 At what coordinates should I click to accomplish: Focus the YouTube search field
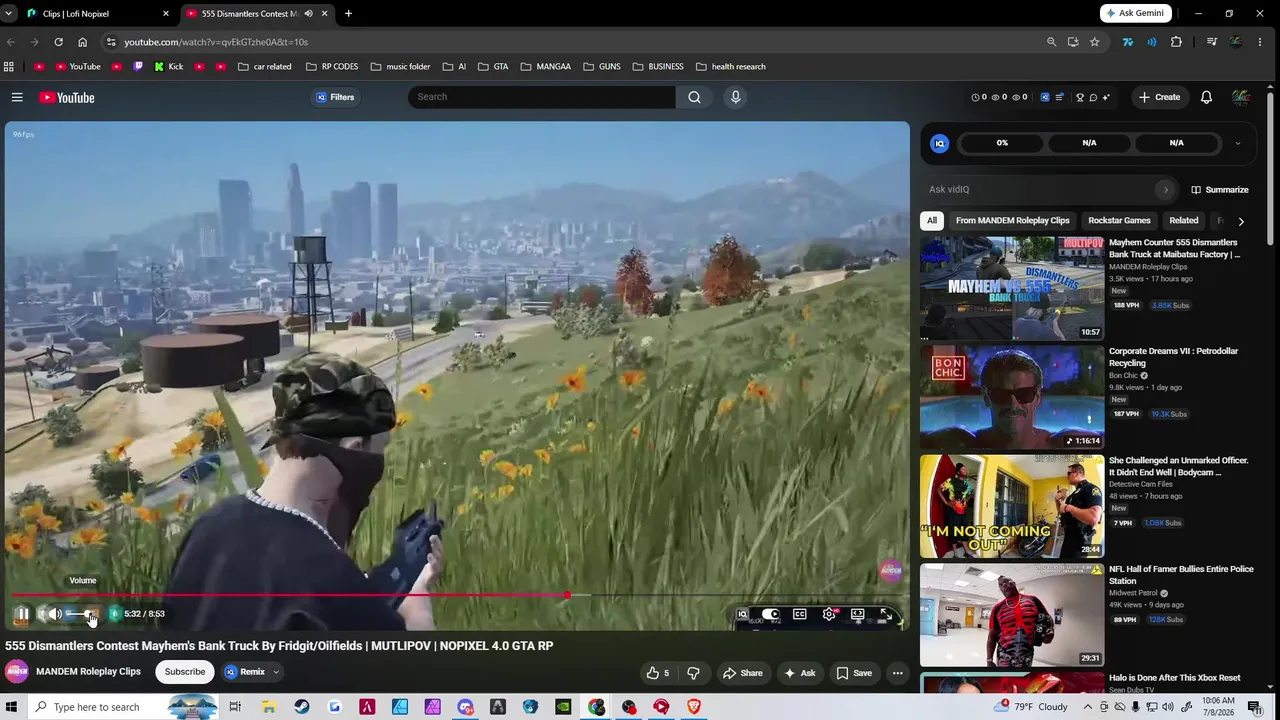(x=541, y=97)
